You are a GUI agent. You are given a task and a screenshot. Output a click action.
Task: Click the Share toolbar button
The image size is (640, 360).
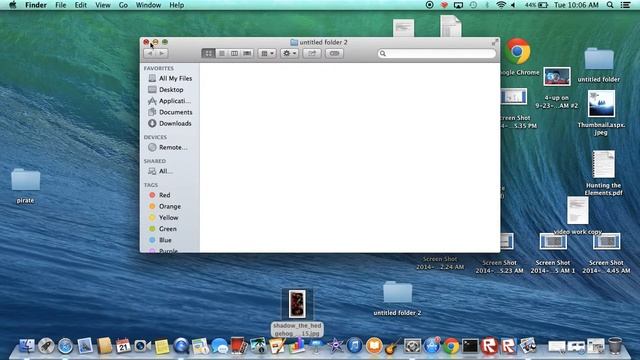[x=312, y=53]
